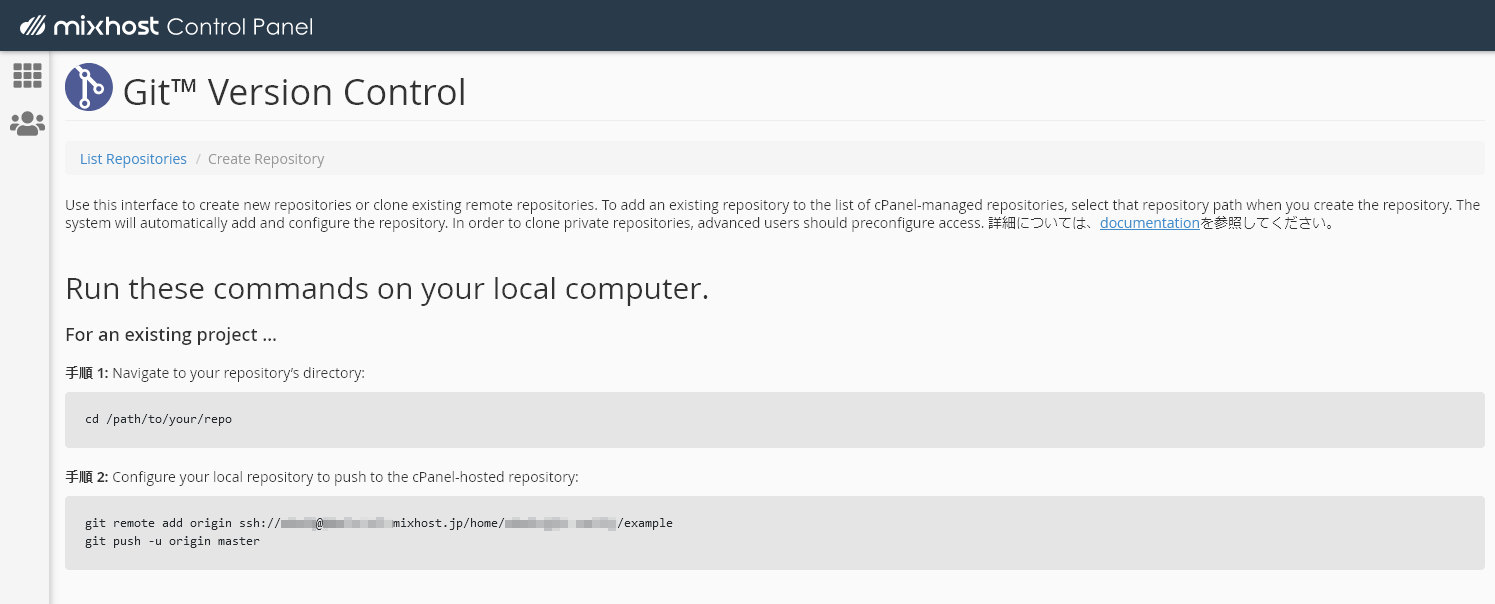The width and height of the screenshot is (1495, 604).
Task: Click the 'git push -u origin master' line
Action: 172,541
